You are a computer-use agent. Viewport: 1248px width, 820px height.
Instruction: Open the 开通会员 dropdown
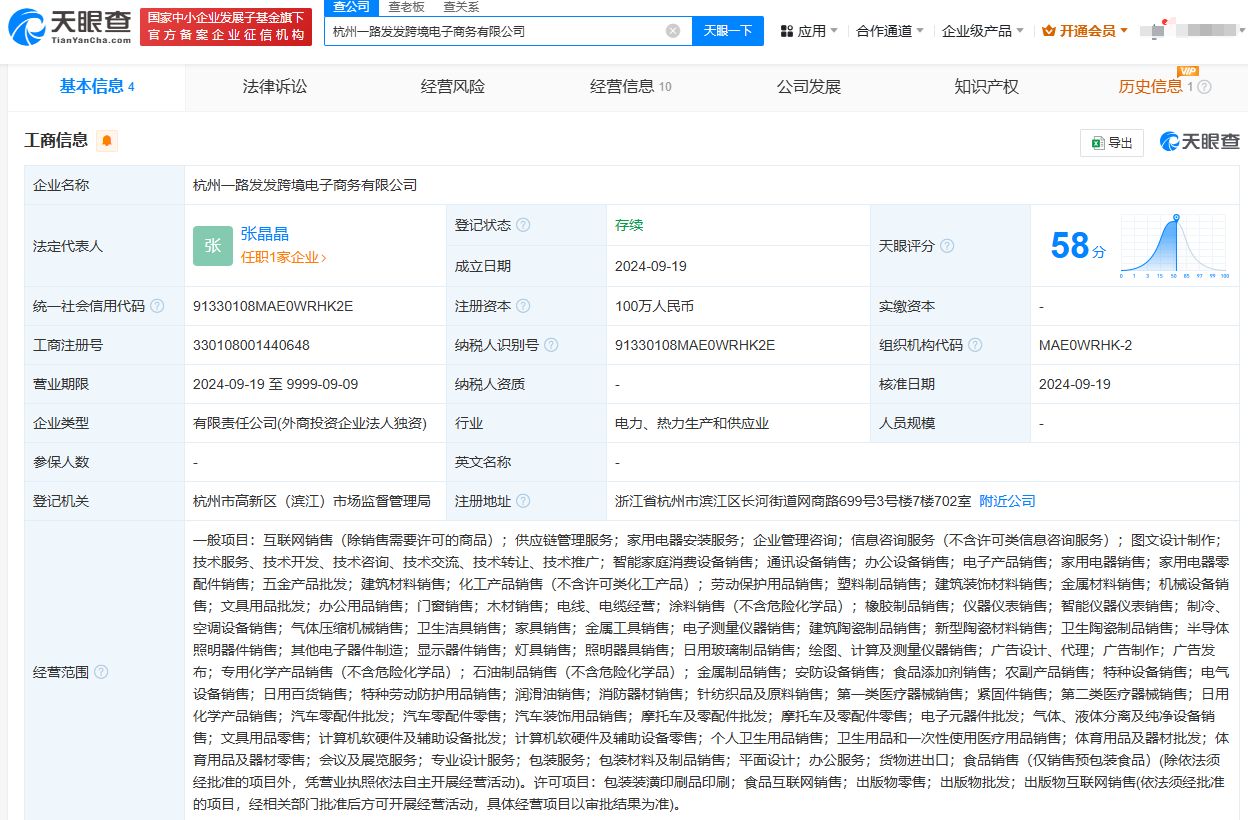point(1085,31)
